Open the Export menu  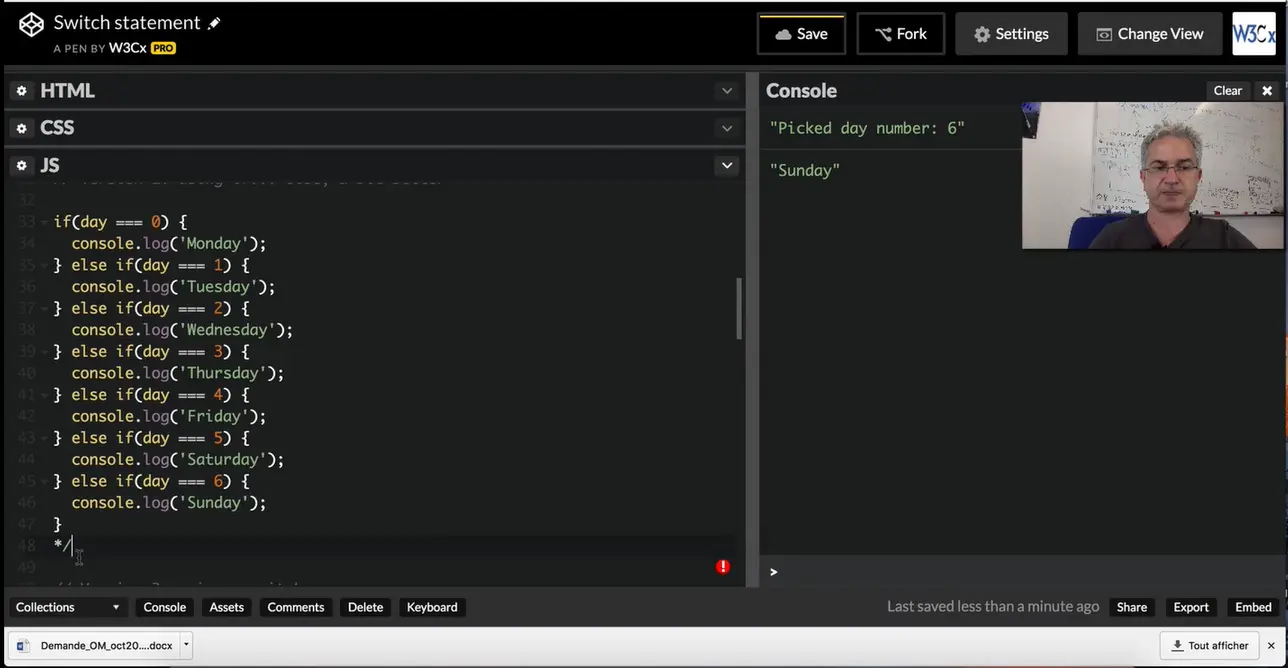tap(1191, 607)
